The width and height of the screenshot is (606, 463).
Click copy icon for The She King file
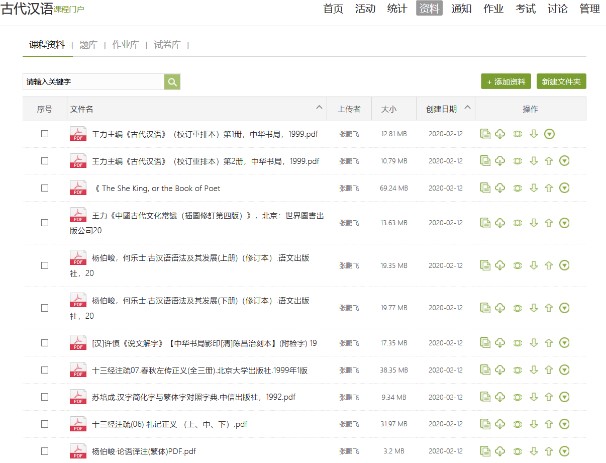coord(484,187)
